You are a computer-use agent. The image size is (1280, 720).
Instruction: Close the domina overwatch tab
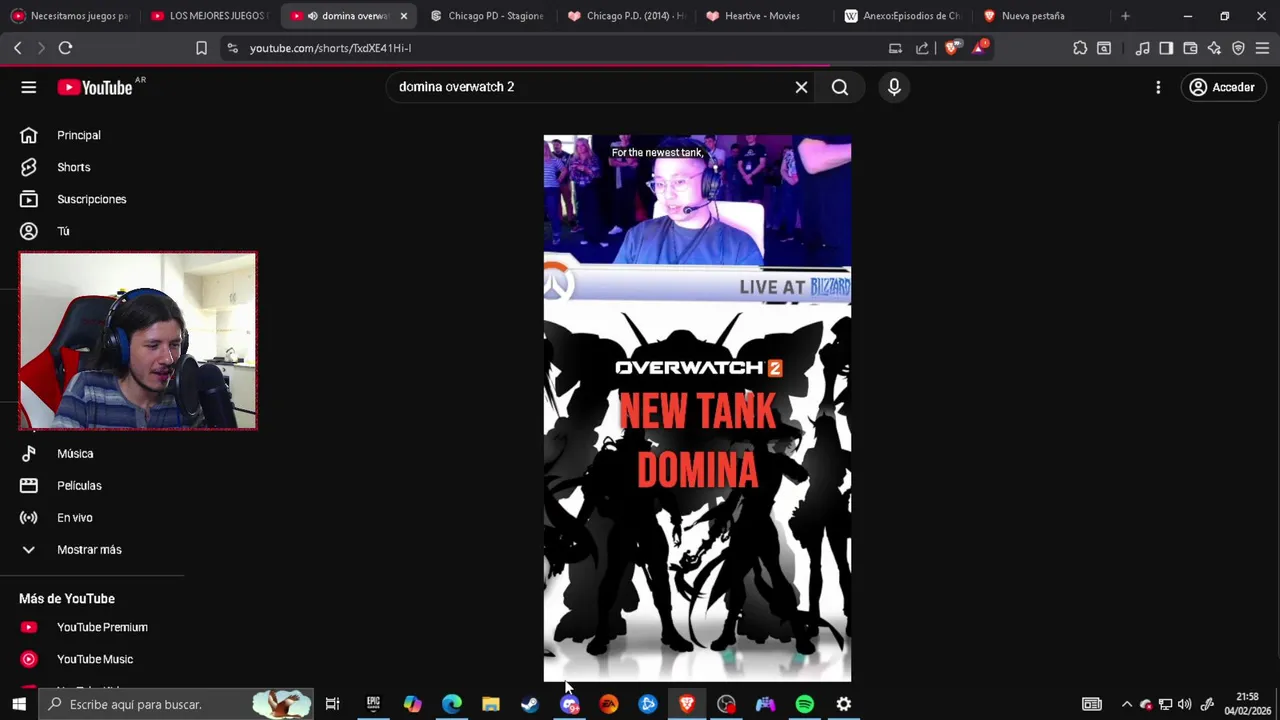pos(404,16)
